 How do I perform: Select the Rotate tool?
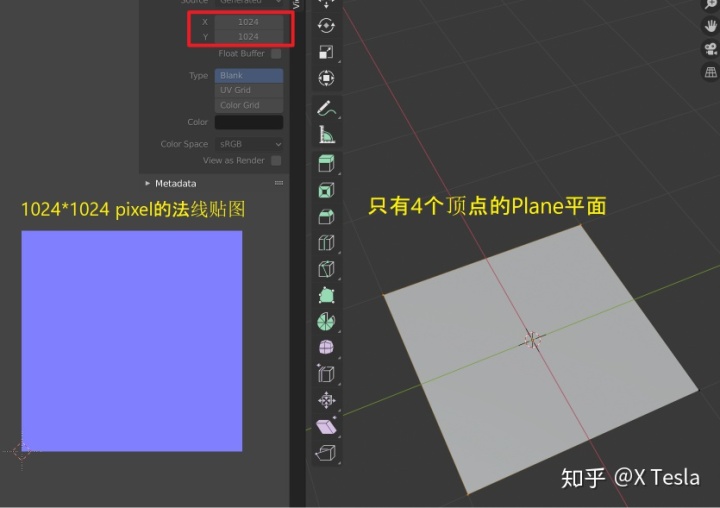[326, 25]
